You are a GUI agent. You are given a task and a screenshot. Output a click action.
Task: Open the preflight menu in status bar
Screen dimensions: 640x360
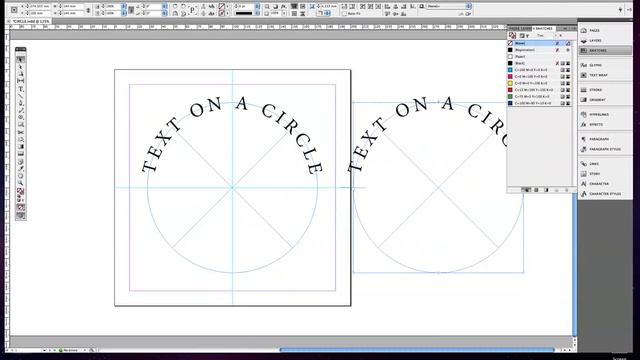pyautogui.click(x=84, y=350)
